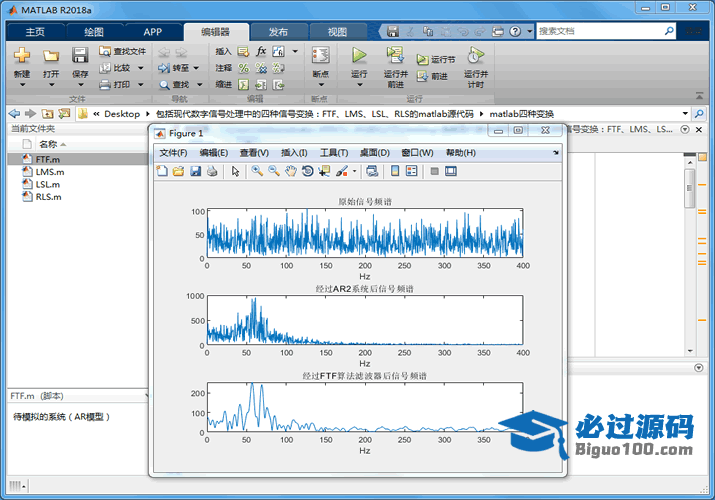Click the uncomment icon with the blue cross

(x=261, y=68)
